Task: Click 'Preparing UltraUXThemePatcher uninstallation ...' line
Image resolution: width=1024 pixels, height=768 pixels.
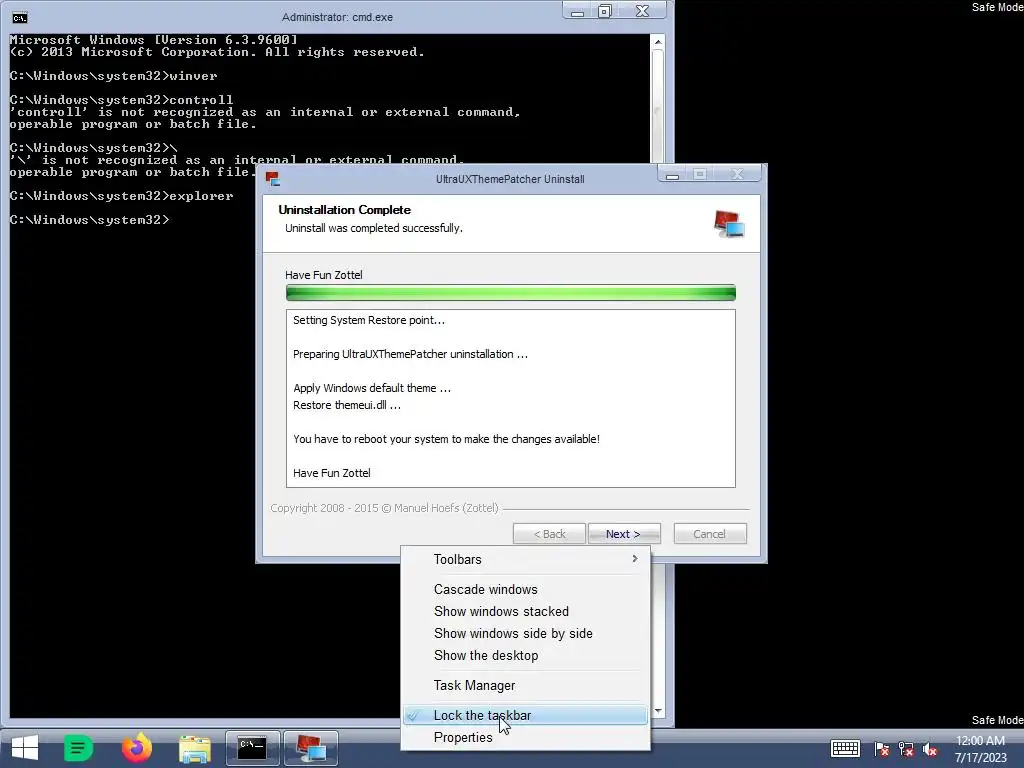Action: (x=410, y=354)
